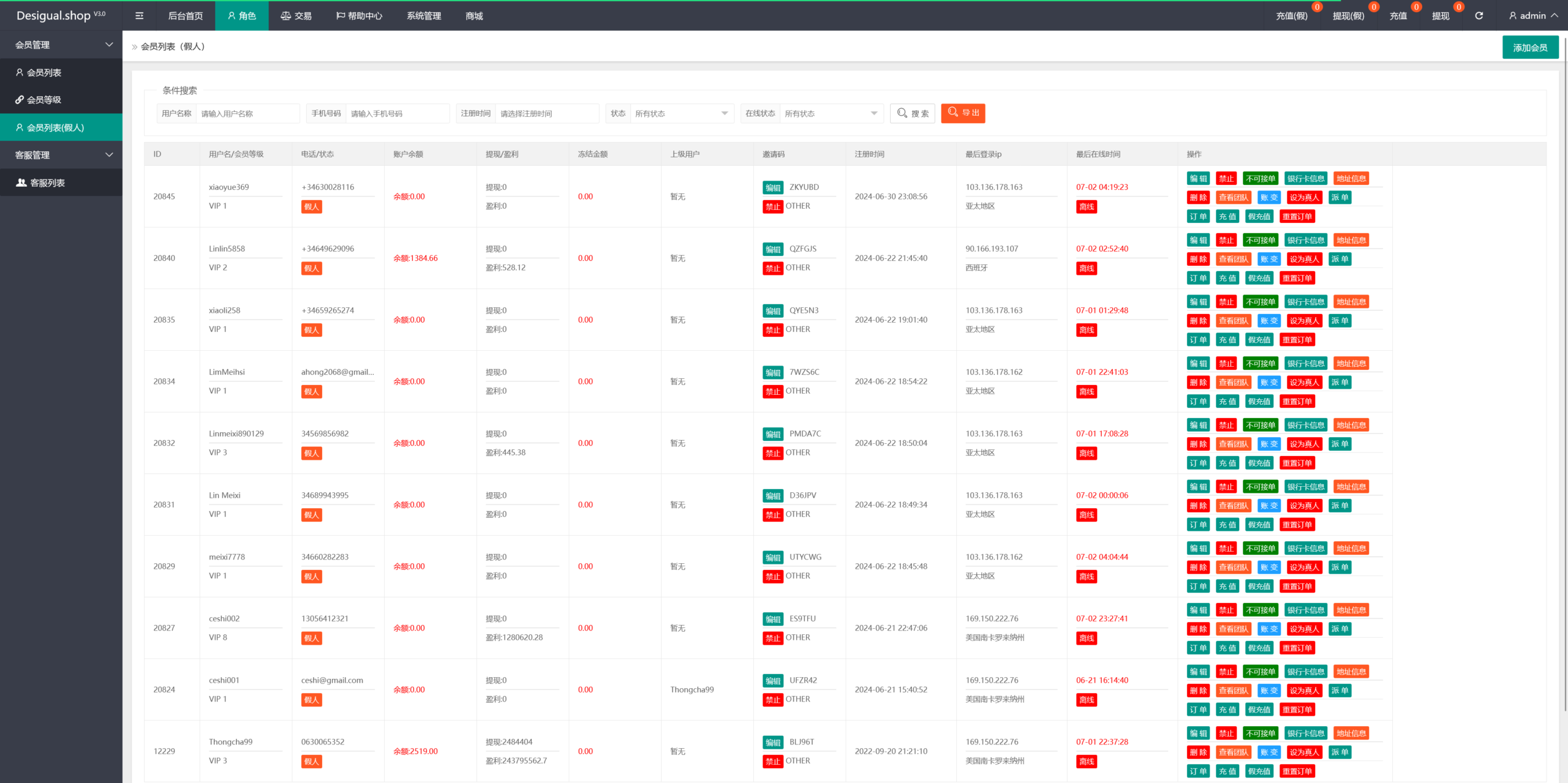The image size is (1568, 783).
Task: Open the 交易 top menu
Action: click(x=296, y=16)
